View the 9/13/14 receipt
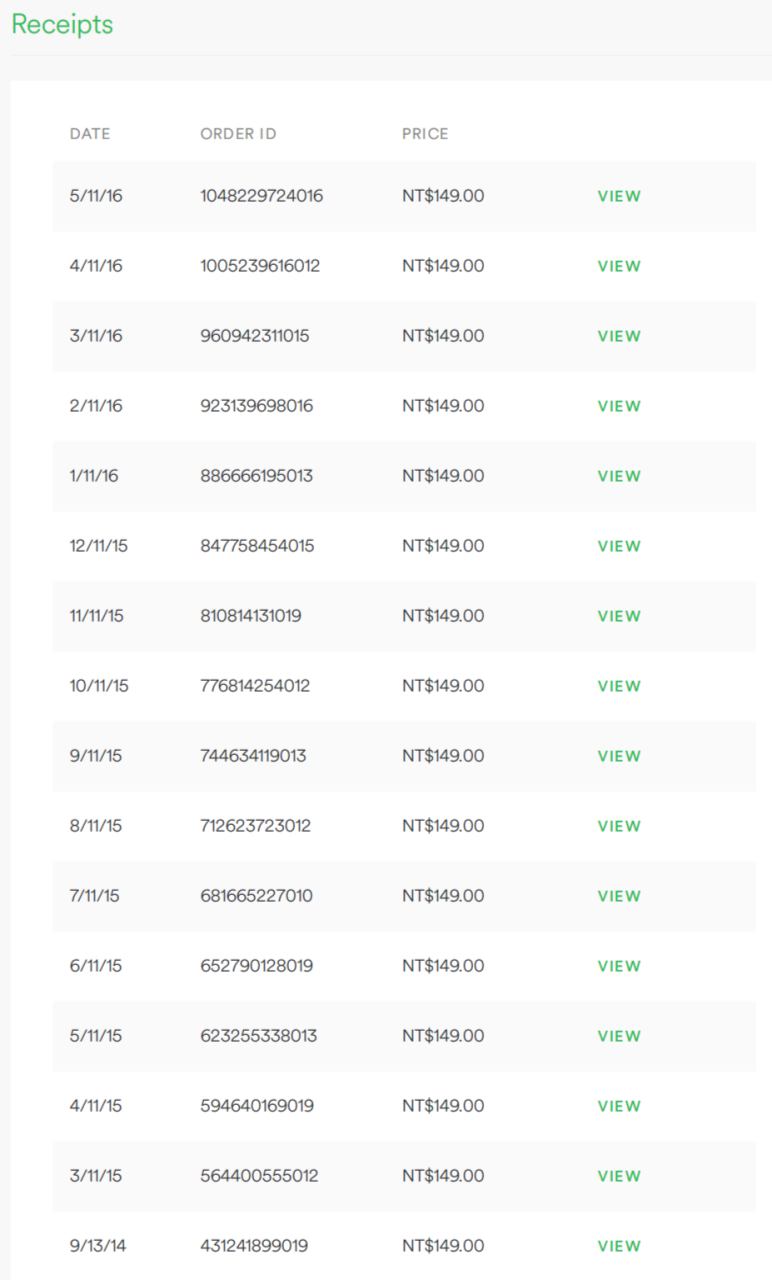The height and width of the screenshot is (1280, 772). click(619, 1246)
